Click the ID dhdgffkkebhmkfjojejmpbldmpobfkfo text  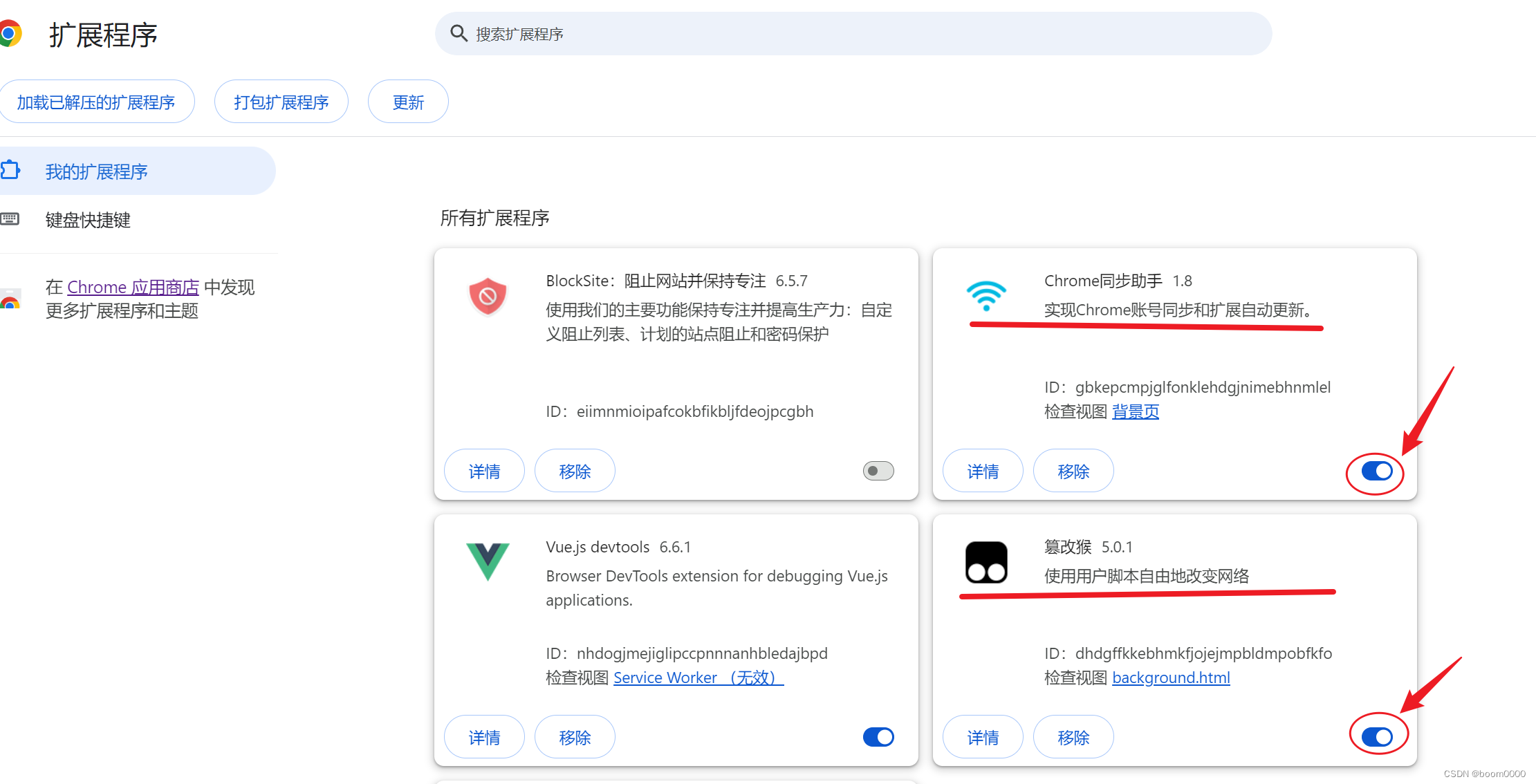coord(1188,653)
